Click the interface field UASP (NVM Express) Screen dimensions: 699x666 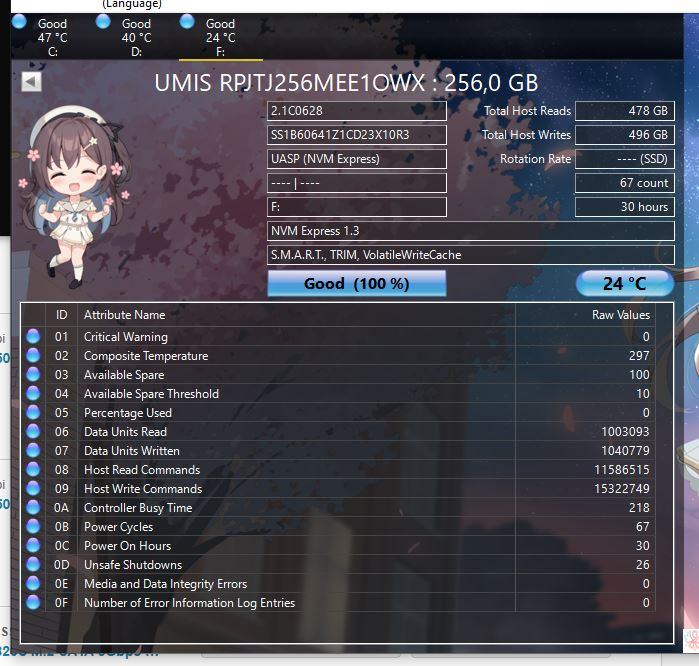[x=357, y=159]
